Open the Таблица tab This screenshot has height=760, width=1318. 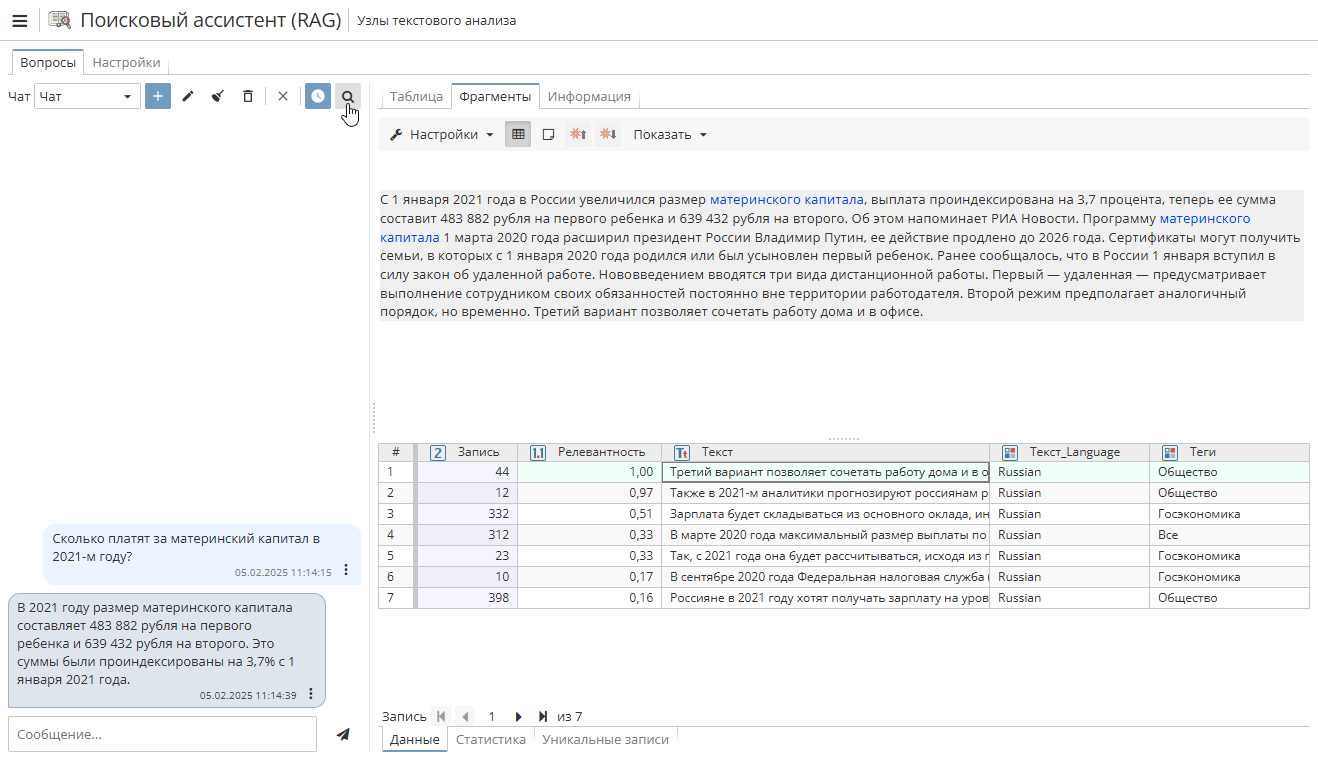click(416, 96)
